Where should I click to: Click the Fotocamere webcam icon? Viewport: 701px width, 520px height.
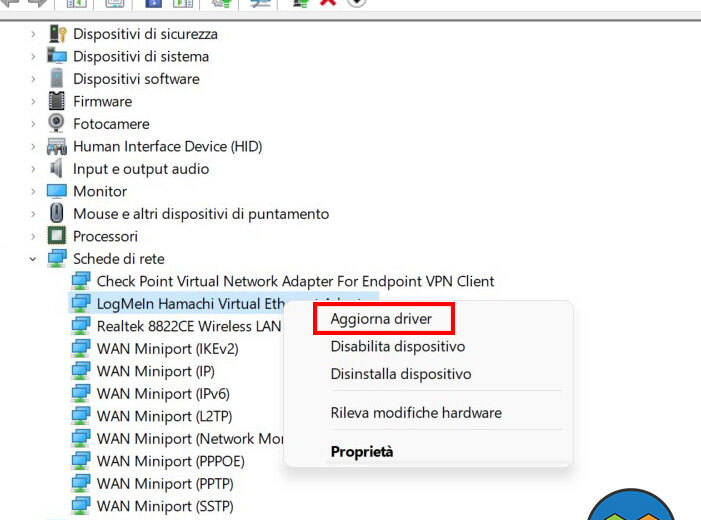pyautogui.click(x=57, y=124)
